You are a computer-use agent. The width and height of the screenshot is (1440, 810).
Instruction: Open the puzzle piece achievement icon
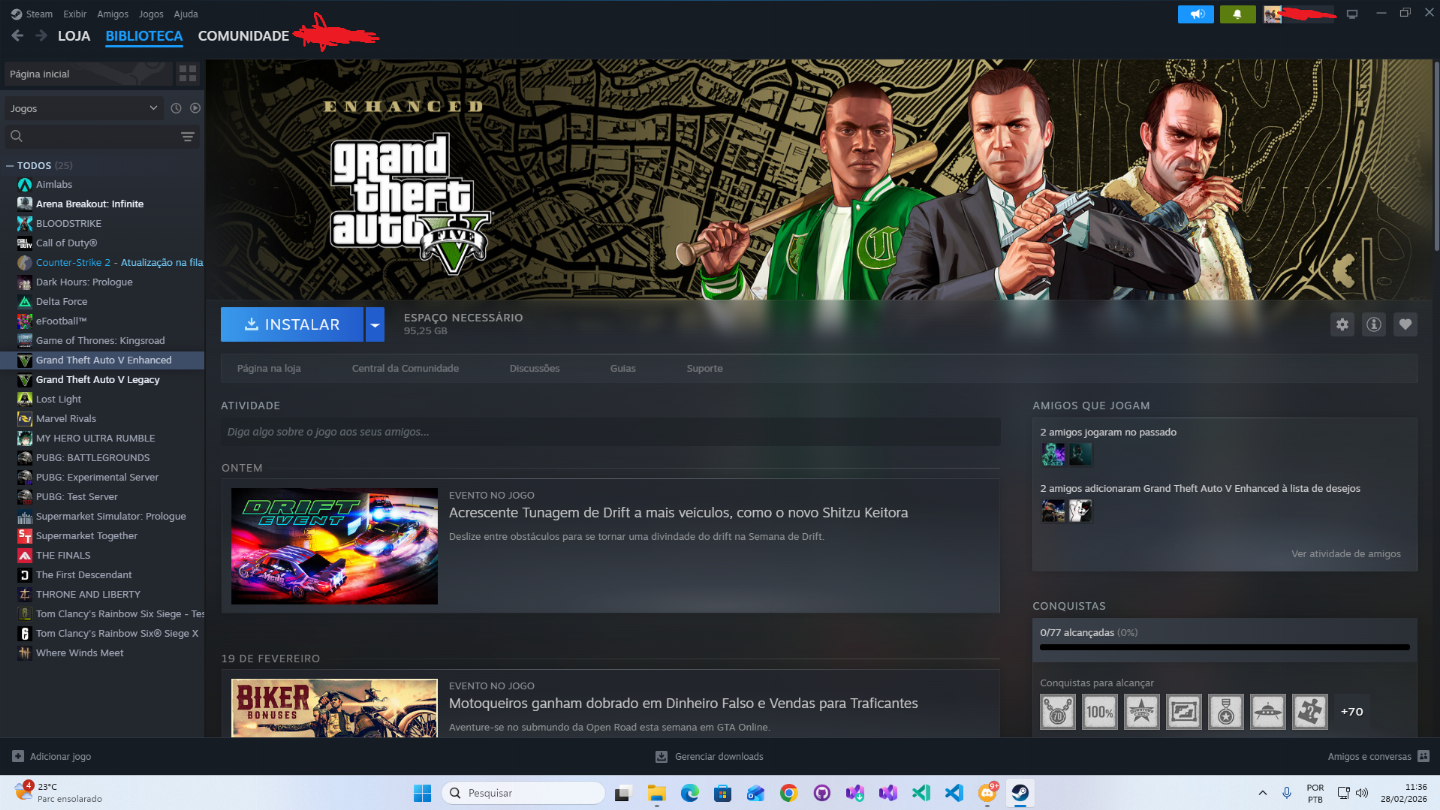point(1310,711)
